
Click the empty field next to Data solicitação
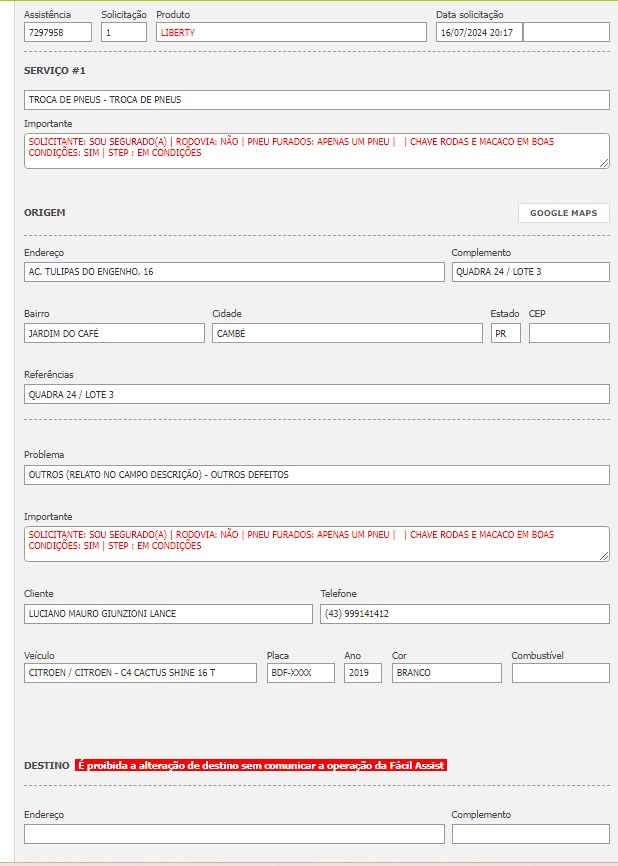[x=566, y=33]
